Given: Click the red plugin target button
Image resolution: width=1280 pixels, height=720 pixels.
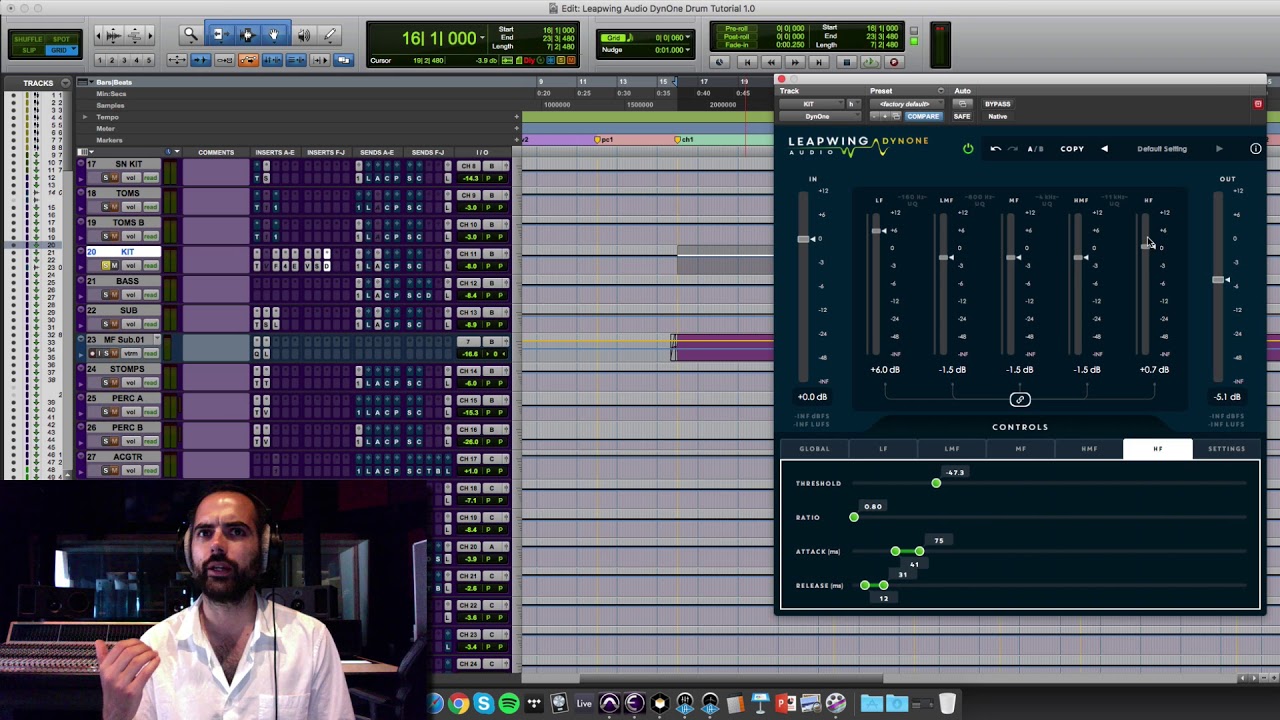Looking at the screenshot, I should (x=1258, y=104).
